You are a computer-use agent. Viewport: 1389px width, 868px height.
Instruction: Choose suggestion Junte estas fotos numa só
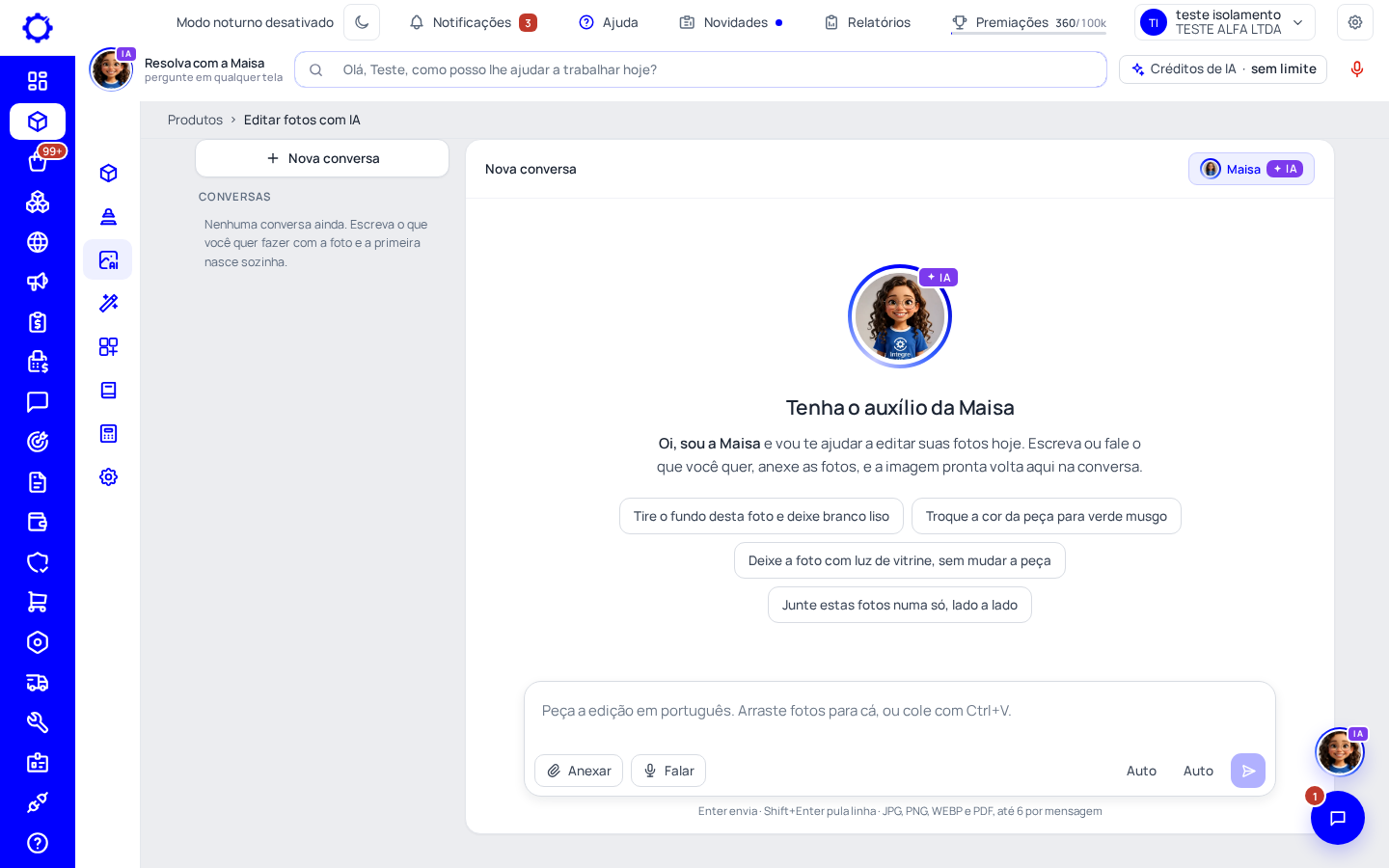coord(900,605)
